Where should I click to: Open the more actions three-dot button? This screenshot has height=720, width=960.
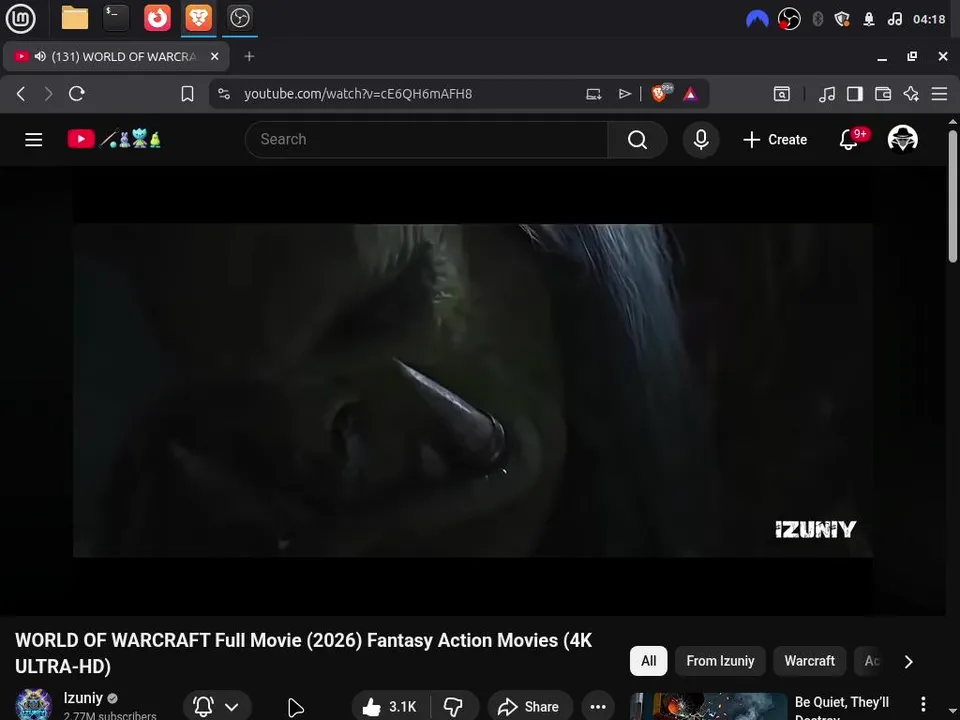[x=598, y=707]
